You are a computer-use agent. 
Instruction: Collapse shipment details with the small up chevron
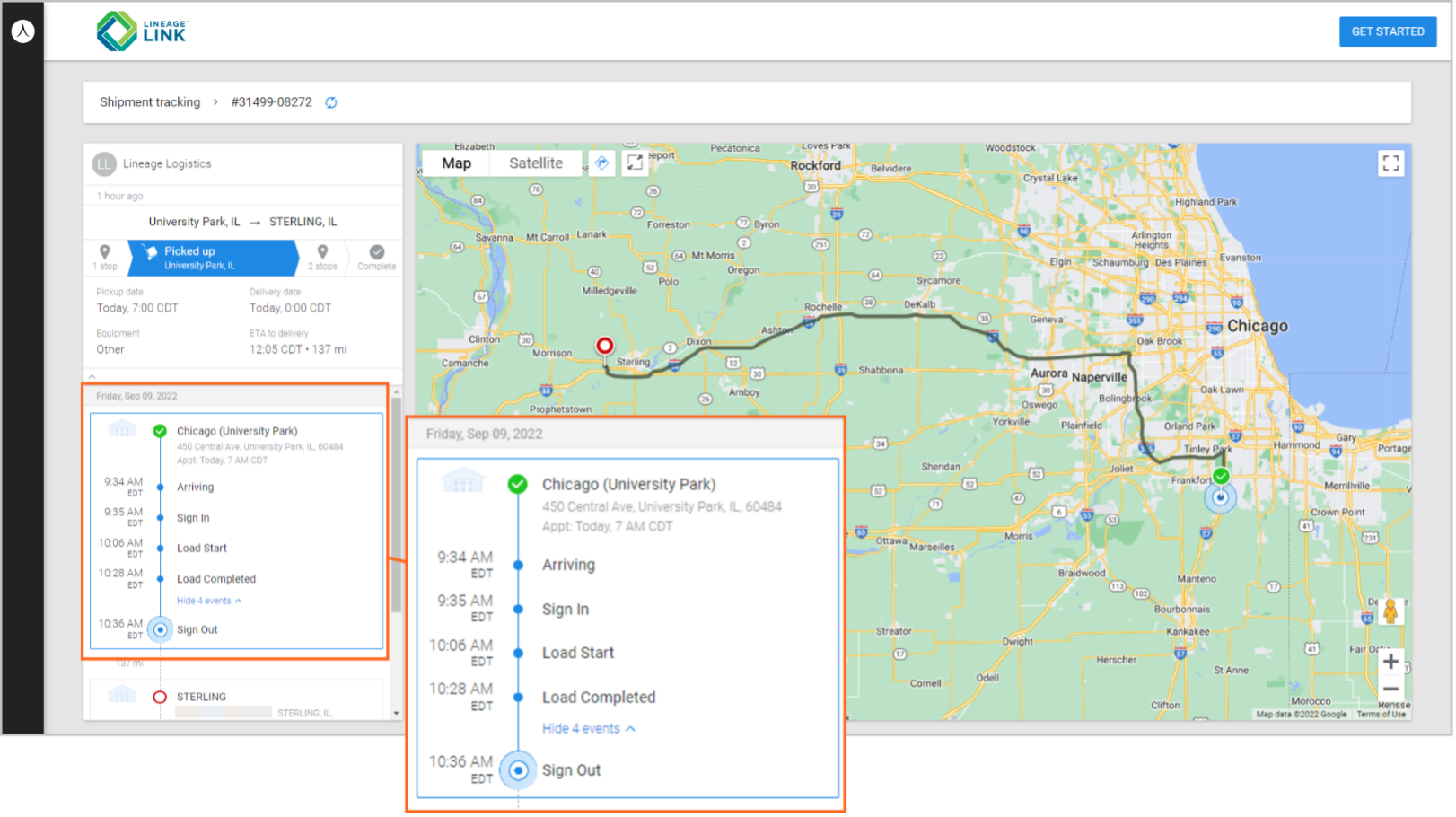coord(92,376)
